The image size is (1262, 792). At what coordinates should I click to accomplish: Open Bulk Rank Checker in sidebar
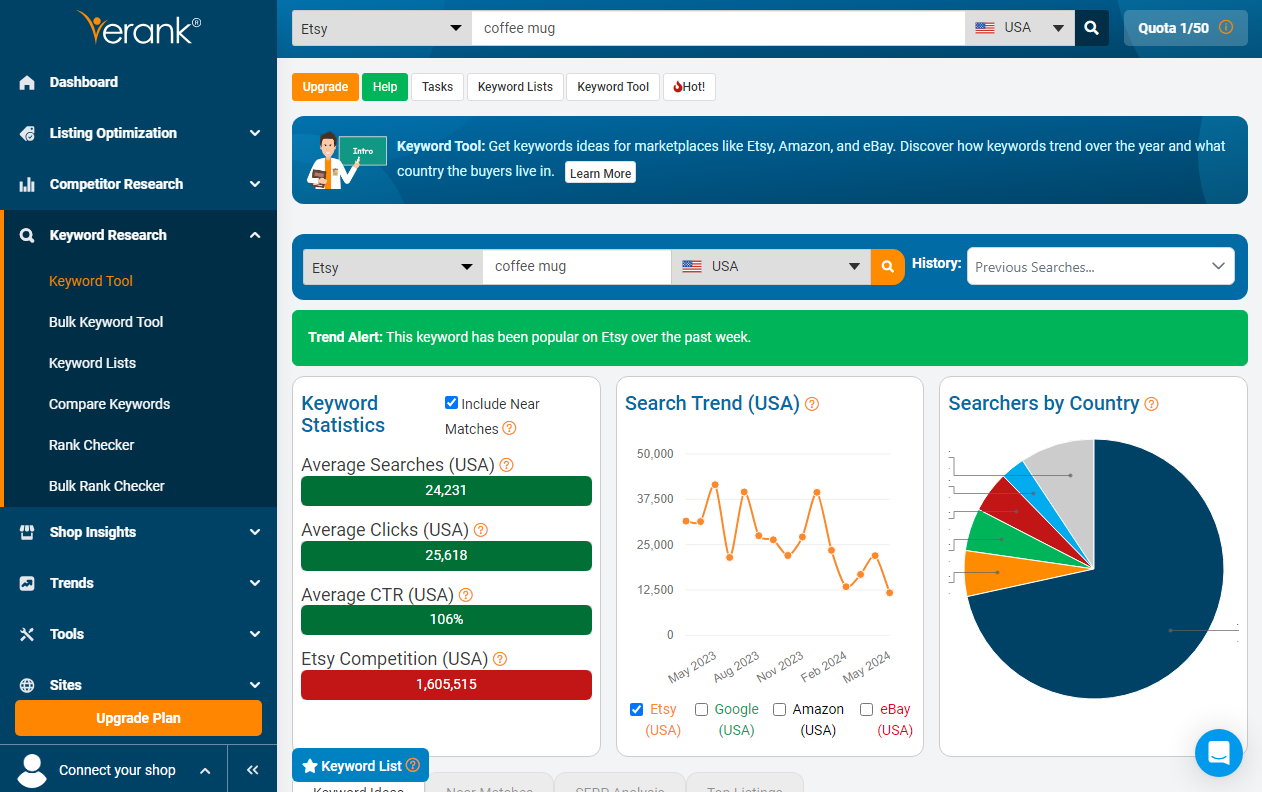point(107,486)
